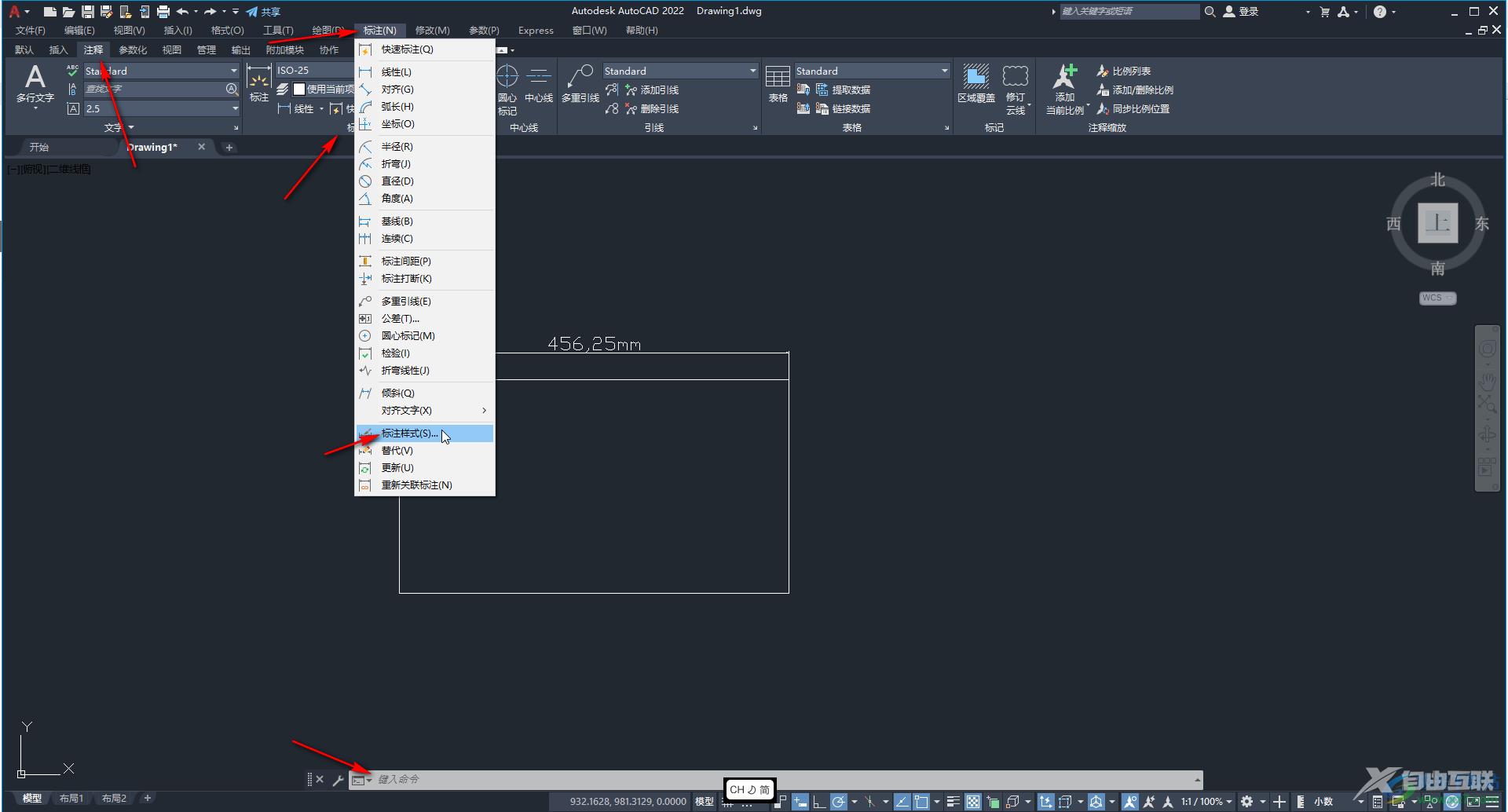The width and height of the screenshot is (1508, 812).
Task: Toggle transparency display in status bar
Action: [973, 802]
